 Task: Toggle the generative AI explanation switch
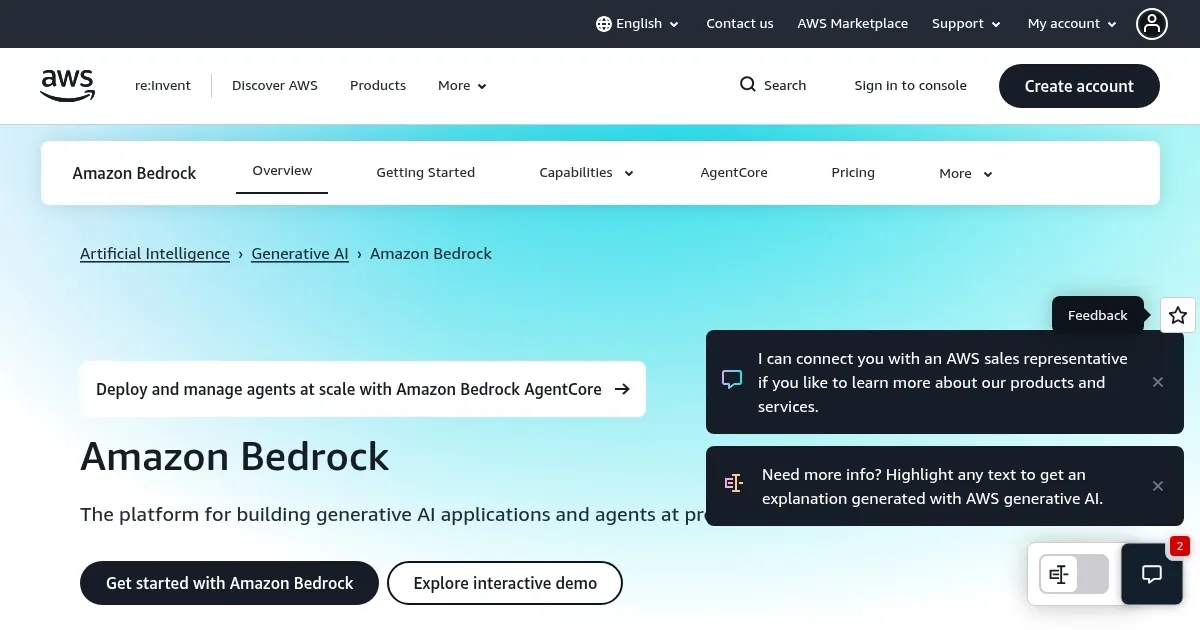pos(1073,574)
